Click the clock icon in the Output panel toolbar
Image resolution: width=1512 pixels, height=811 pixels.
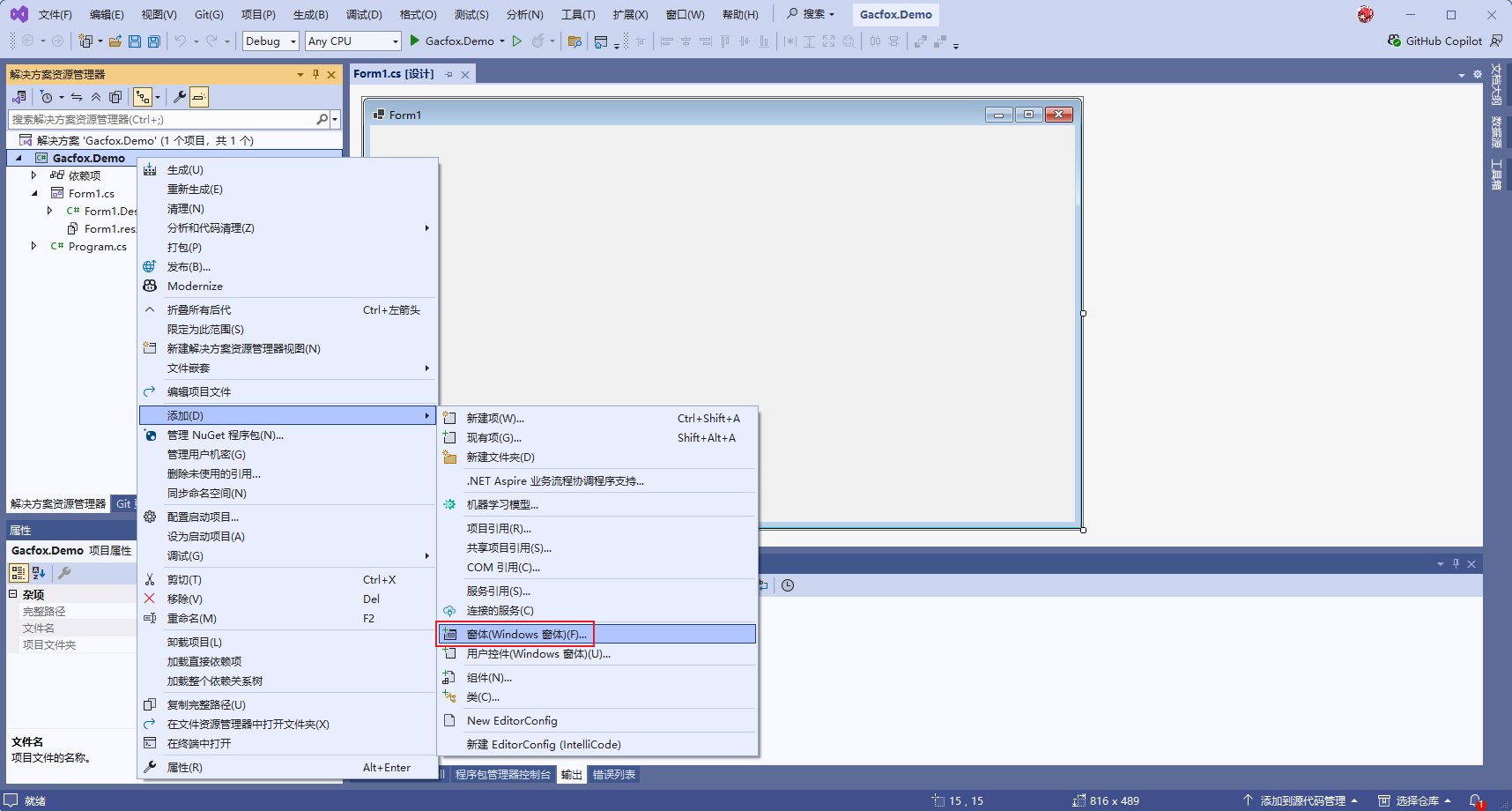(x=788, y=585)
